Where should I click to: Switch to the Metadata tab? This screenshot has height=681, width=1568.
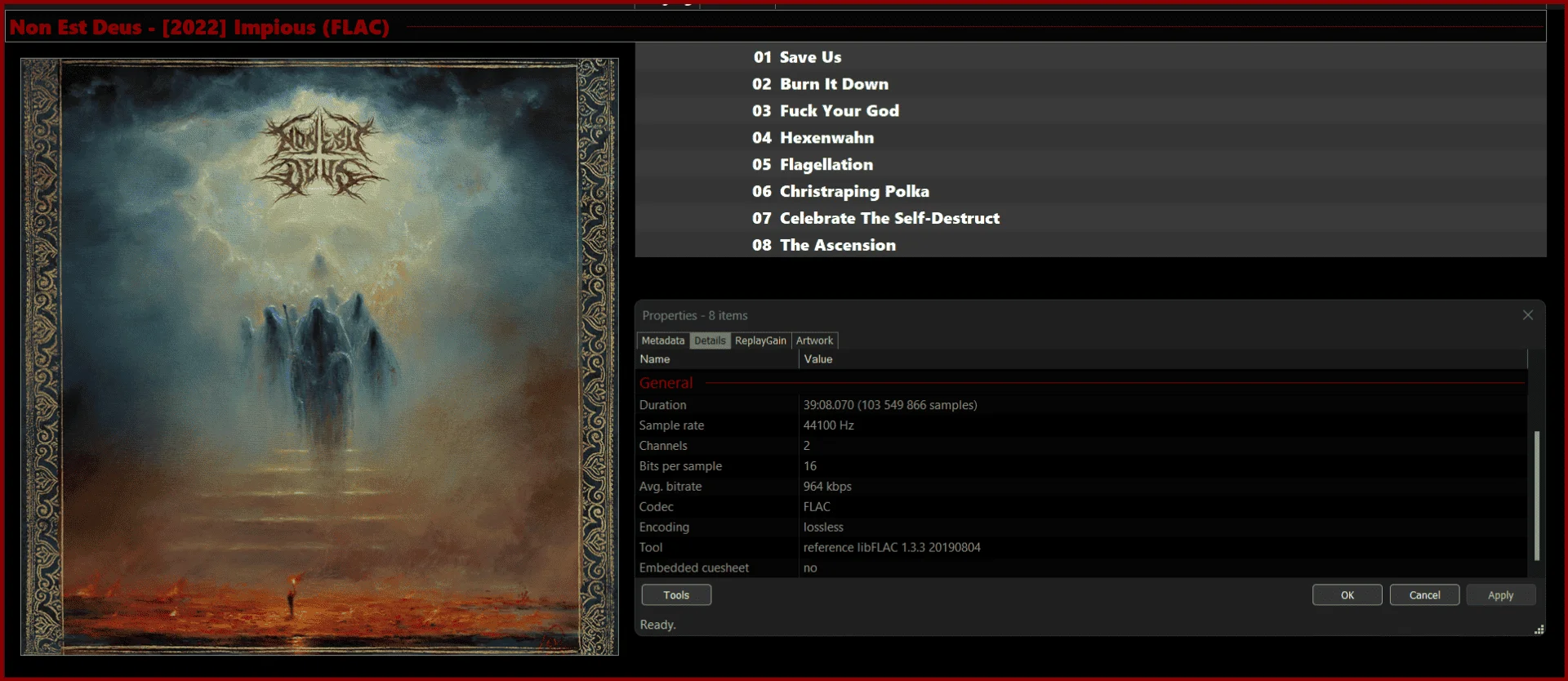click(x=663, y=340)
